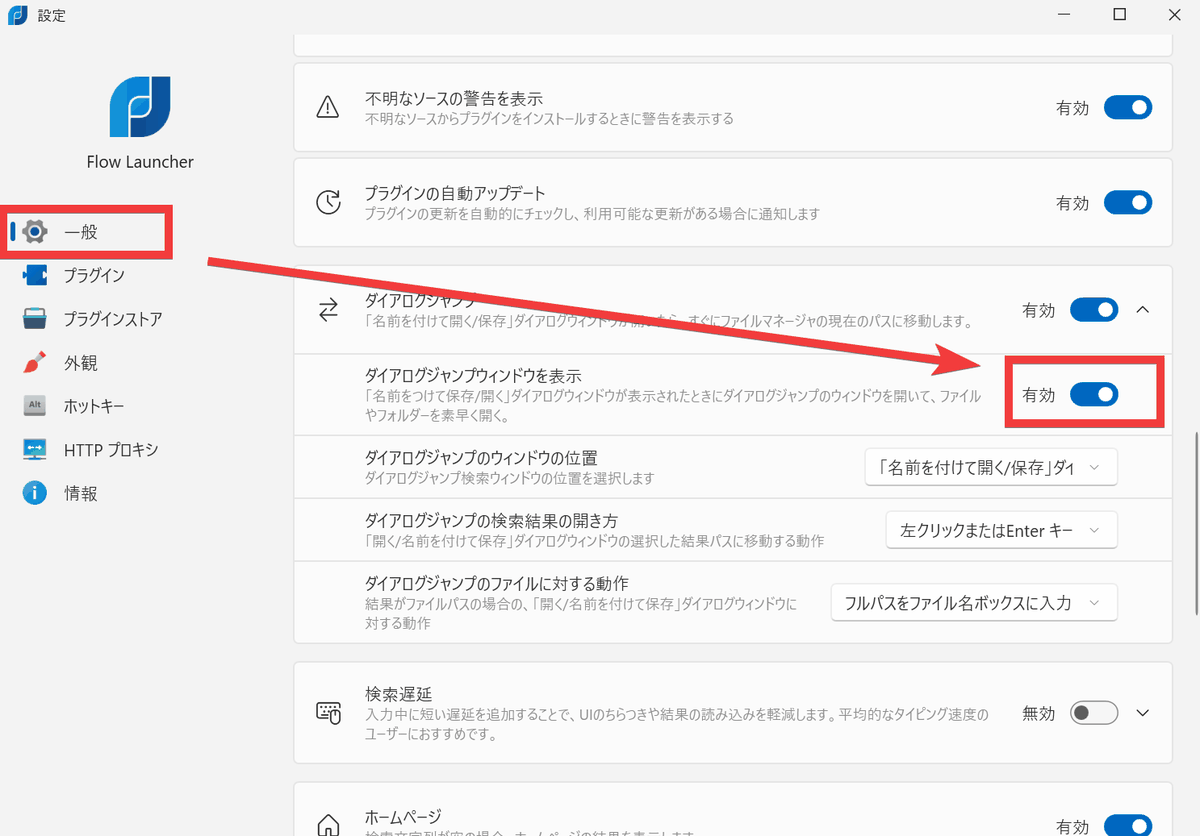Close the 設定 window
The image size is (1200, 836).
click(x=1176, y=15)
